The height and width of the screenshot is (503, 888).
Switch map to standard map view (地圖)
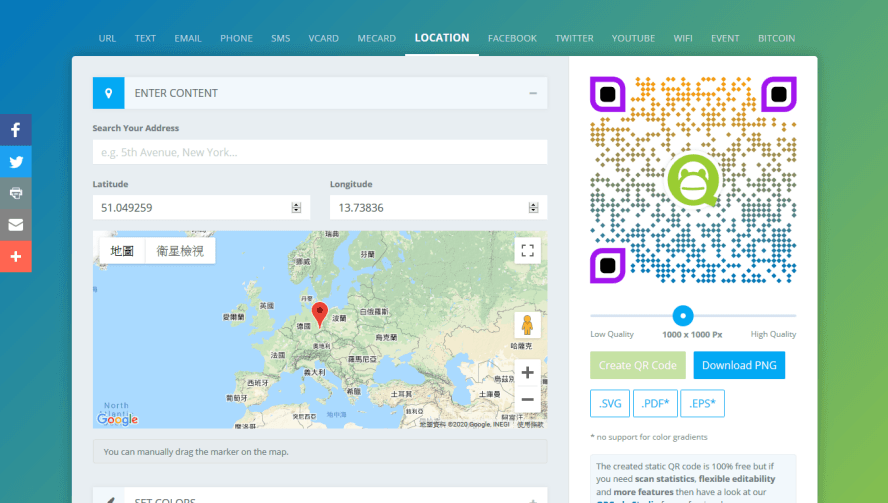click(x=122, y=251)
